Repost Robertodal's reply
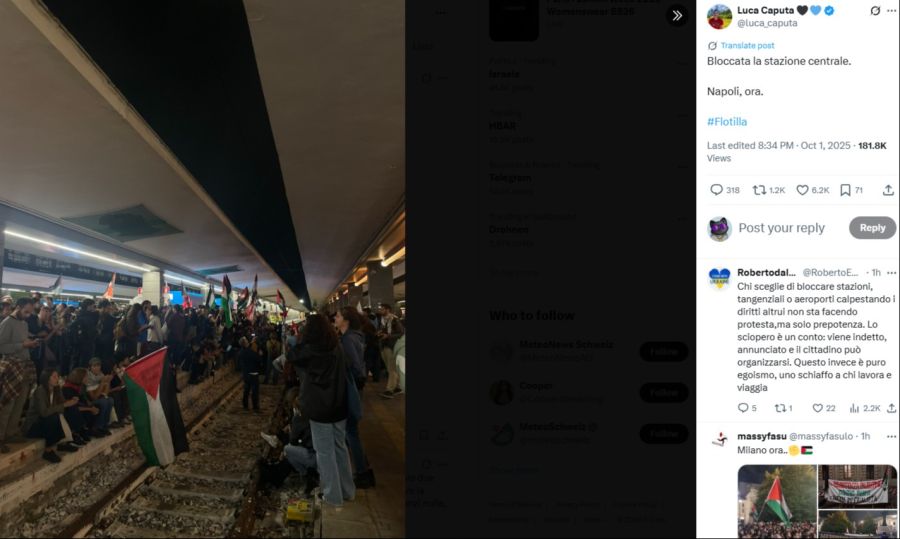 pos(783,408)
